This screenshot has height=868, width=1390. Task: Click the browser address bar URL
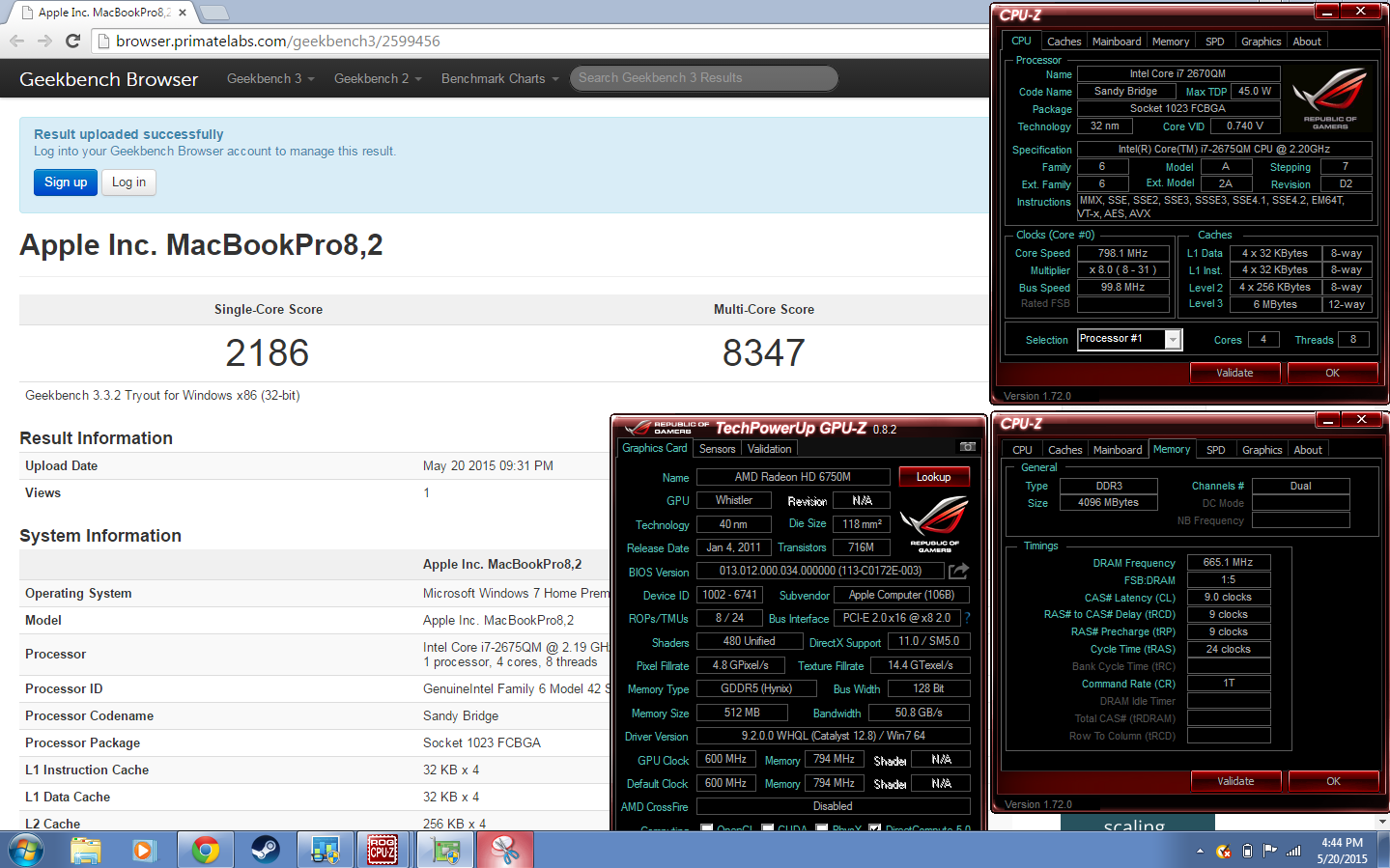[278, 42]
